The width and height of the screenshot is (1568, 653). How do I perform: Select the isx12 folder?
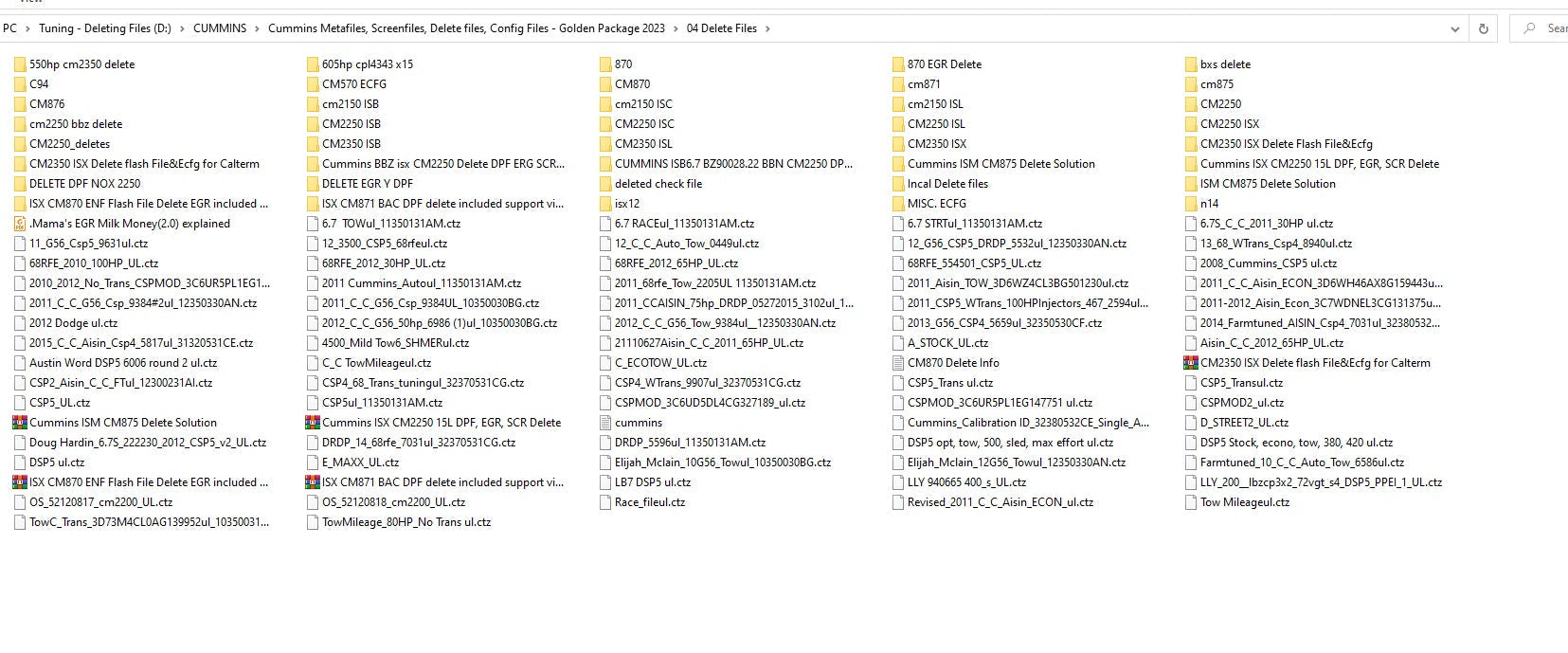(x=626, y=204)
